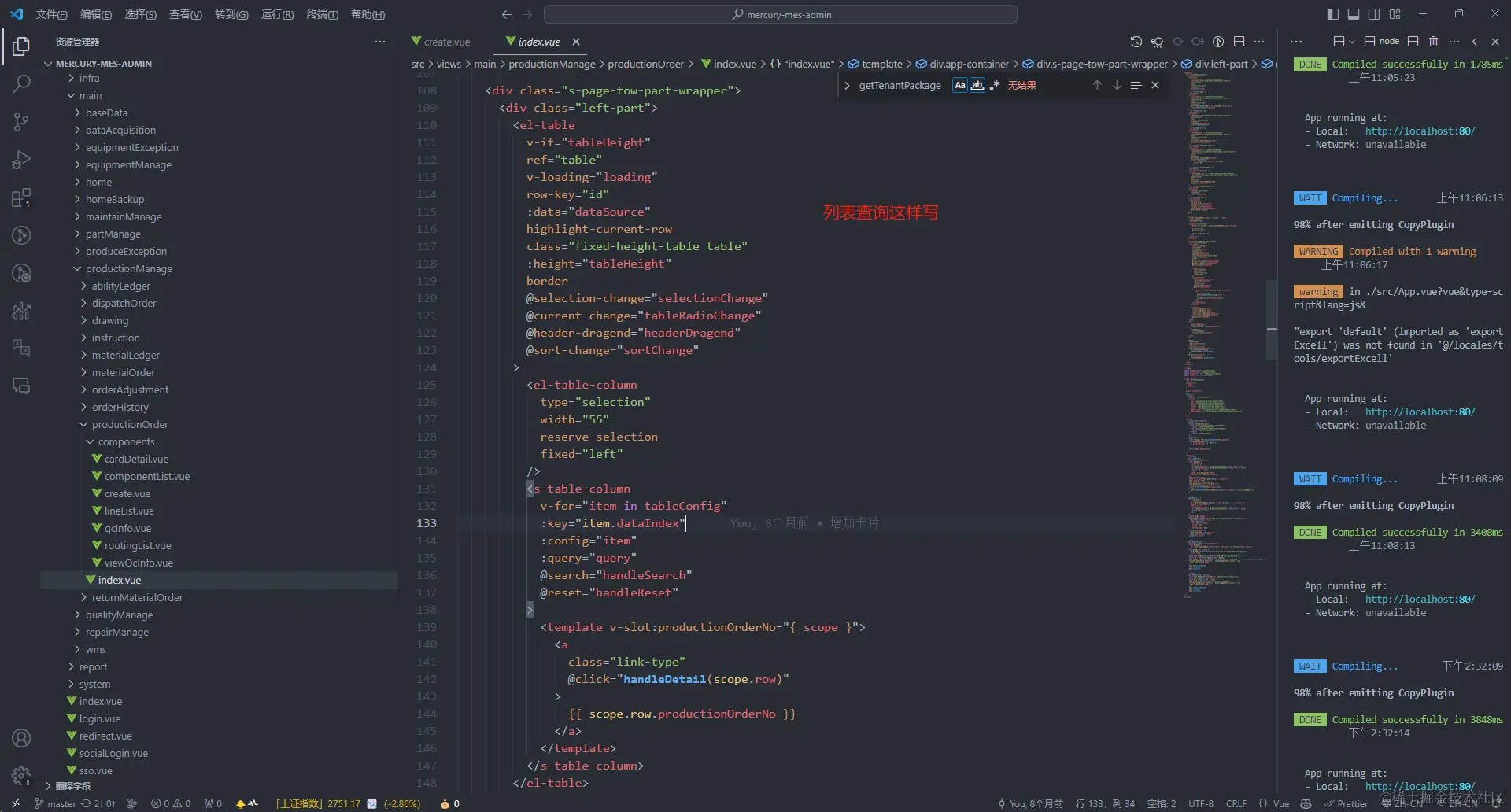This screenshot has height=812, width=1511.
Task: Toggle the secondary side bar
Action: [1374, 14]
